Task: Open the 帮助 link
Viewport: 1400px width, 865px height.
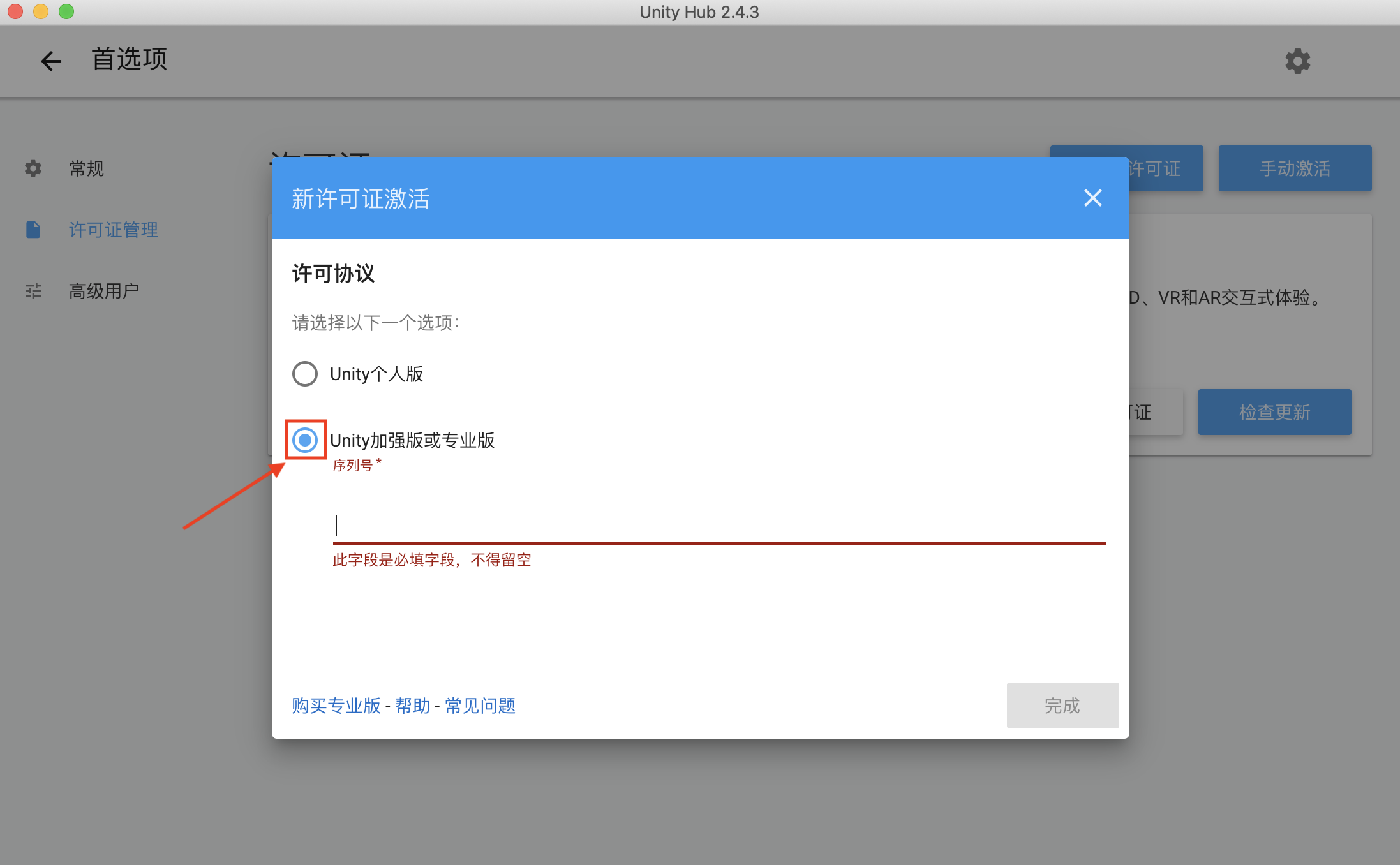Action: click(413, 706)
